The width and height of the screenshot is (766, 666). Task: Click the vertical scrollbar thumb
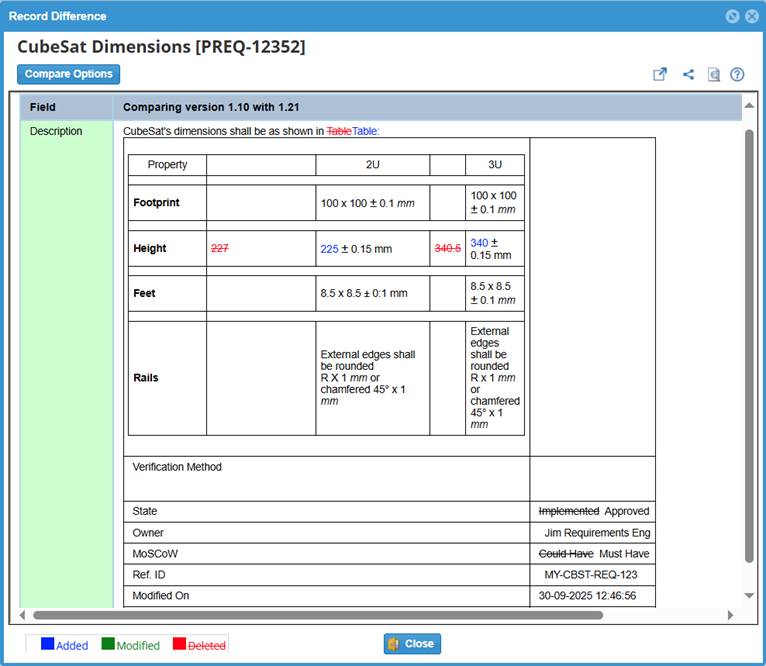pos(749,345)
